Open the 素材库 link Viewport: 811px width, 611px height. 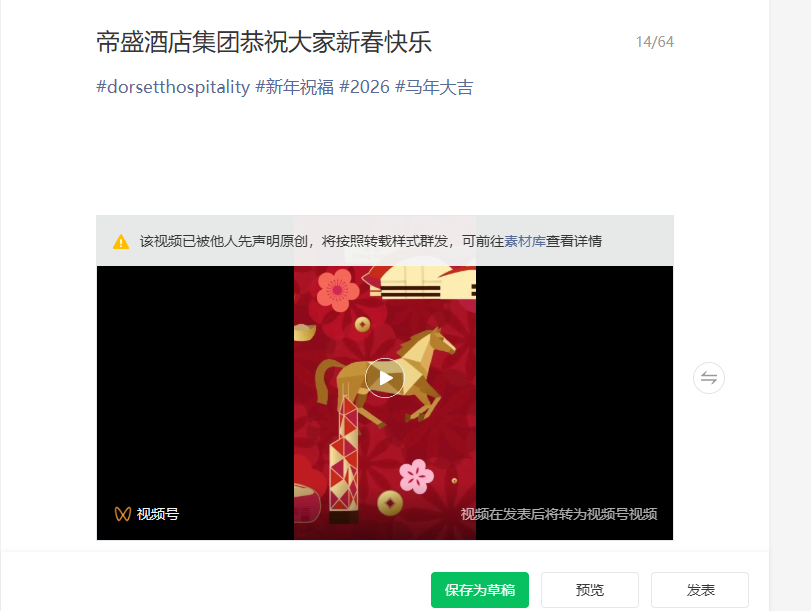pos(524,241)
